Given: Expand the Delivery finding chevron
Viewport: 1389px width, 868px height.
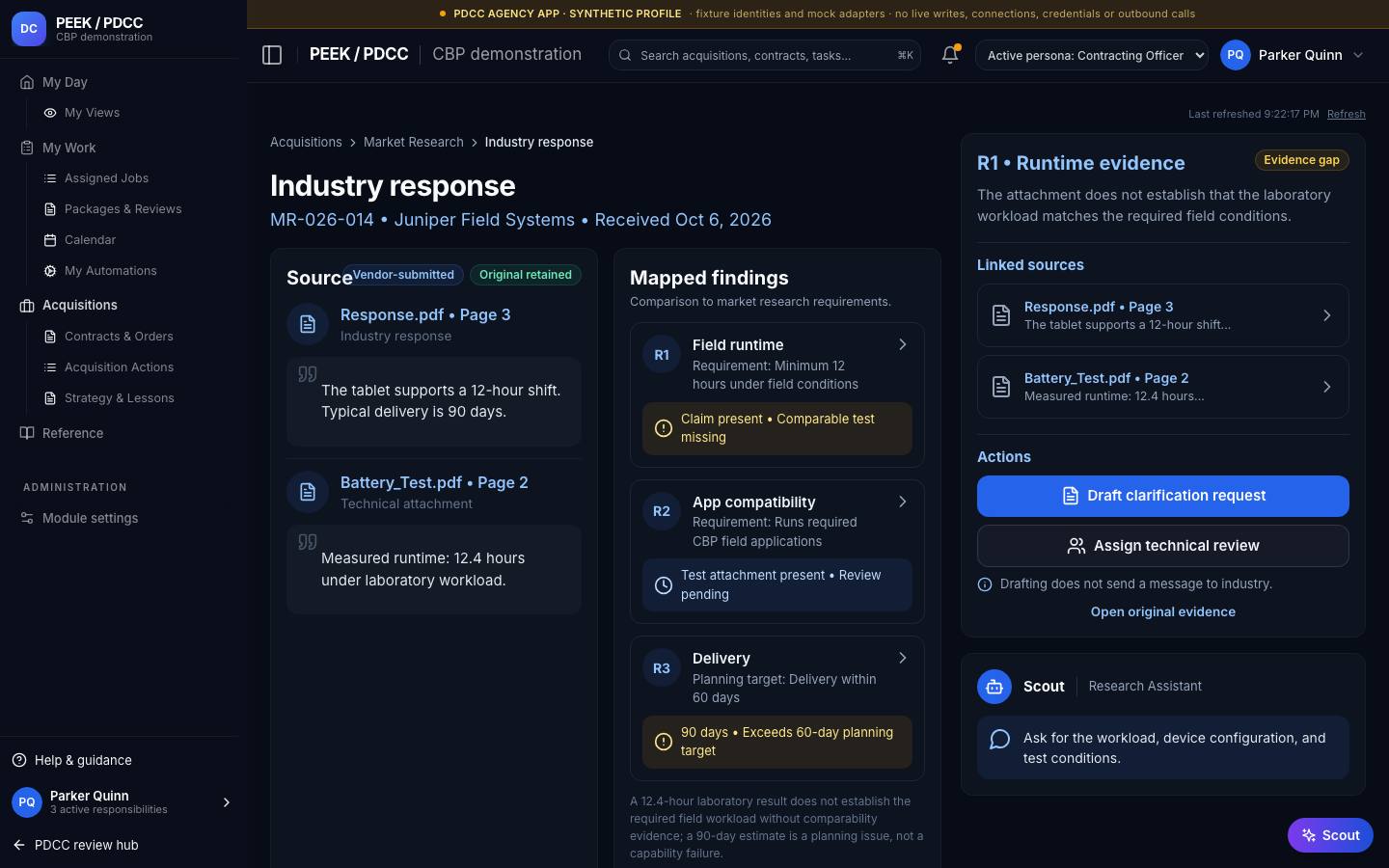Looking at the screenshot, I should tap(903, 658).
